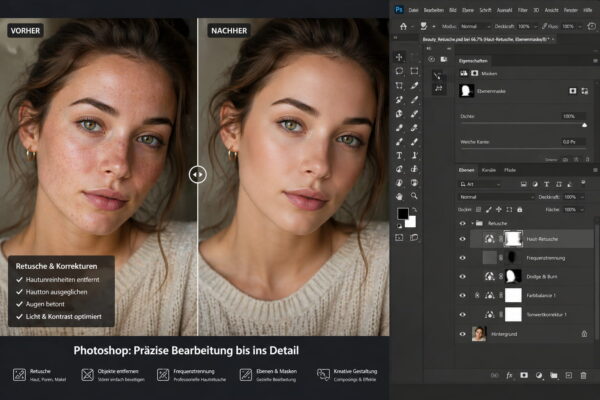This screenshot has width=600, height=400.
Task: Add layer mask icon in Layers footer
Action: tap(524, 376)
